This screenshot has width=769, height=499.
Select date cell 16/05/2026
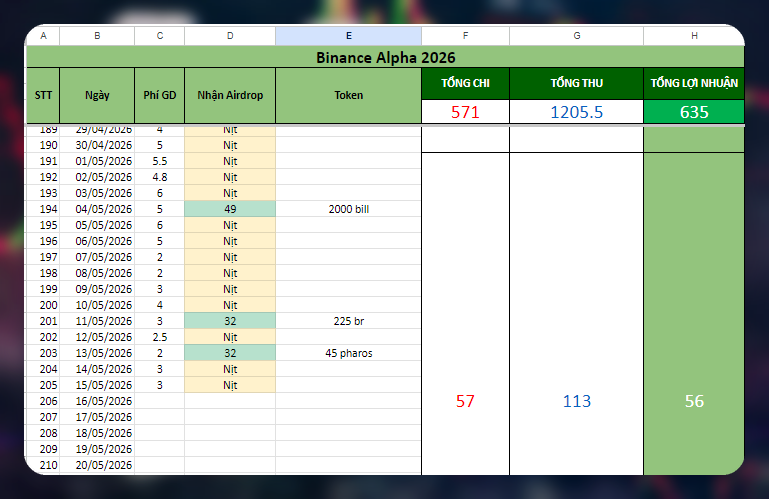tap(97, 401)
